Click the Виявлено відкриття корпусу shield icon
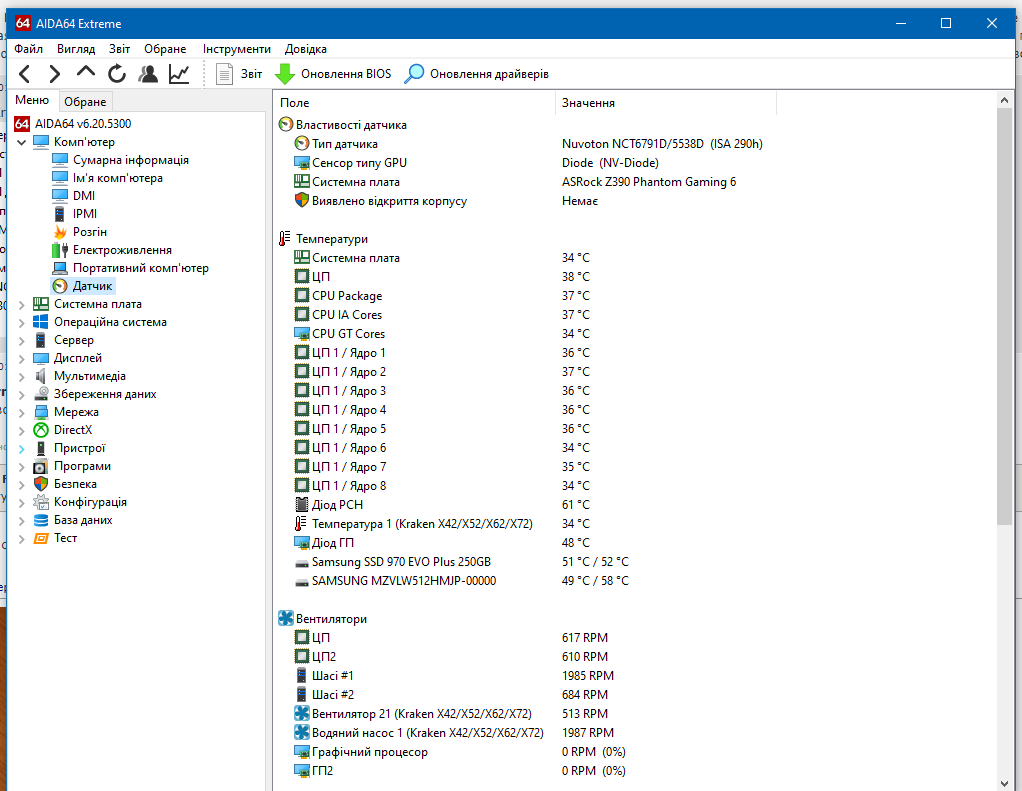The height and width of the screenshot is (791, 1022). [x=302, y=200]
